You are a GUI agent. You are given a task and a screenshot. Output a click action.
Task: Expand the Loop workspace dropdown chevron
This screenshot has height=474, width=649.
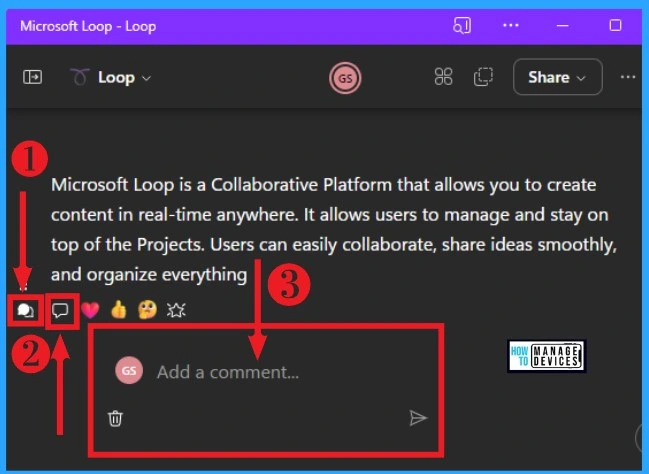coord(147,78)
